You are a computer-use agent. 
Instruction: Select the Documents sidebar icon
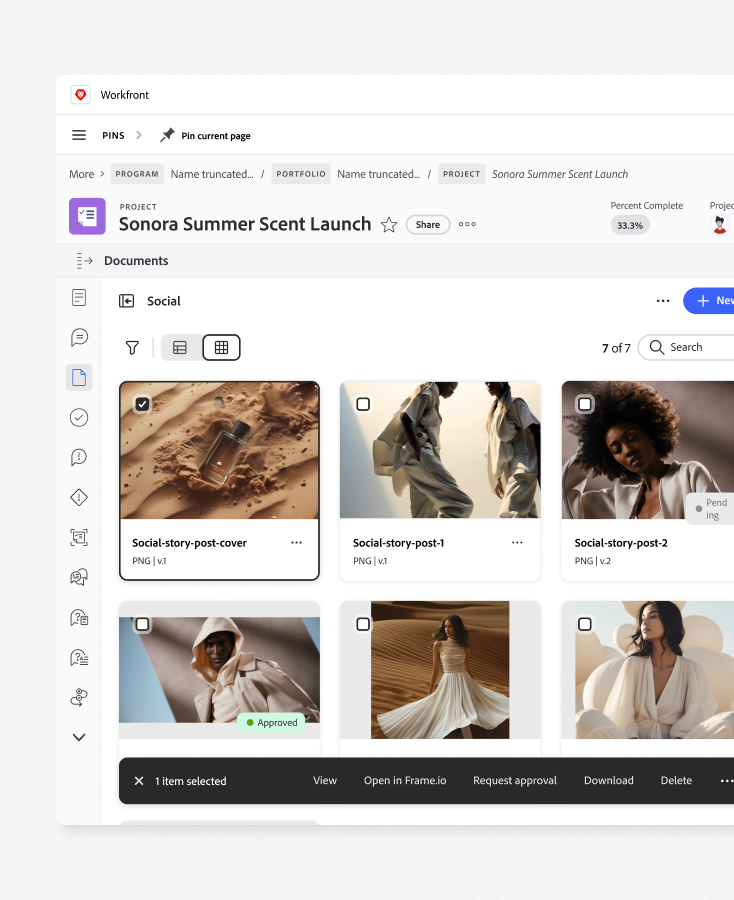pyautogui.click(x=79, y=378)
